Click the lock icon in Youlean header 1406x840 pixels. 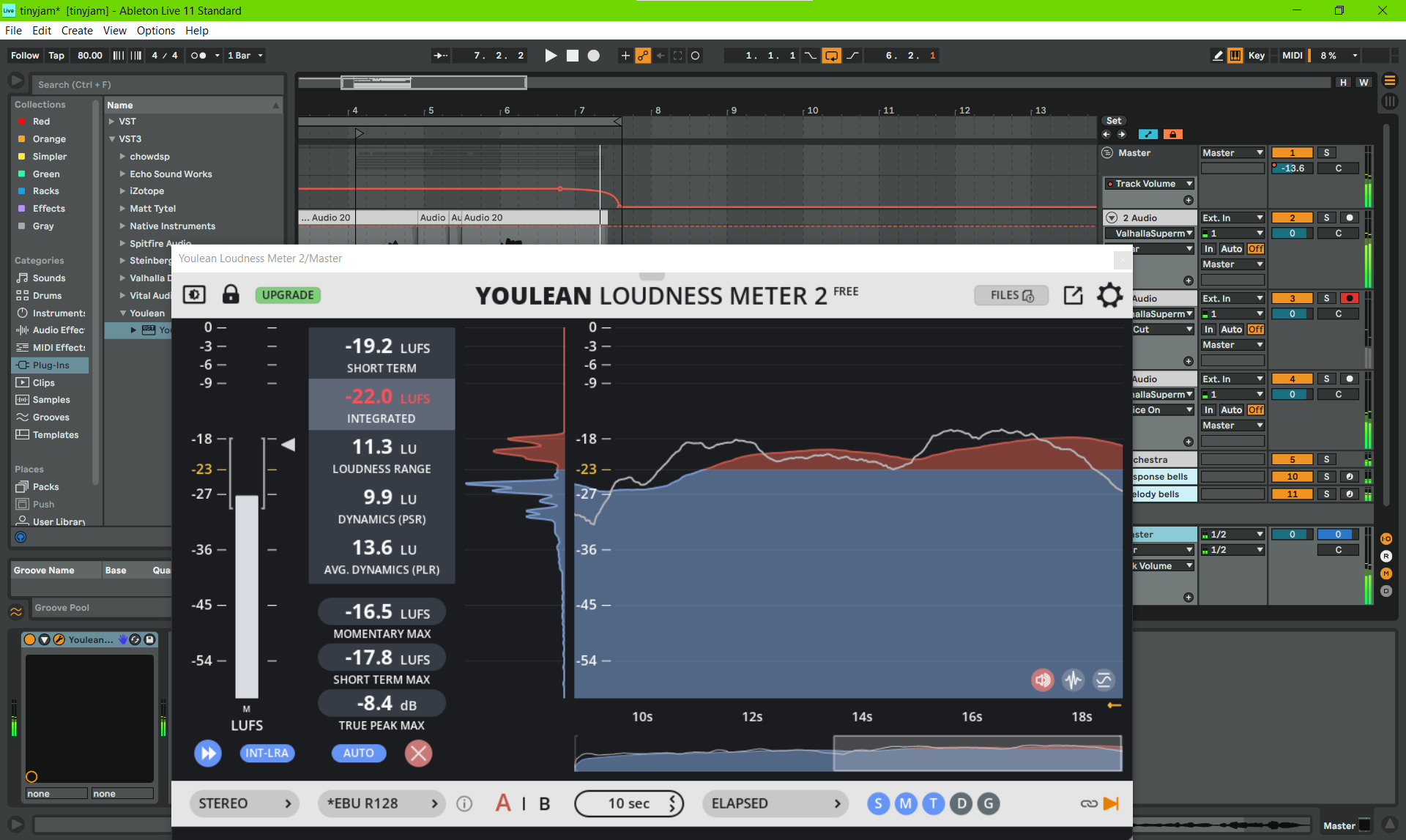[x=231, y=294]
